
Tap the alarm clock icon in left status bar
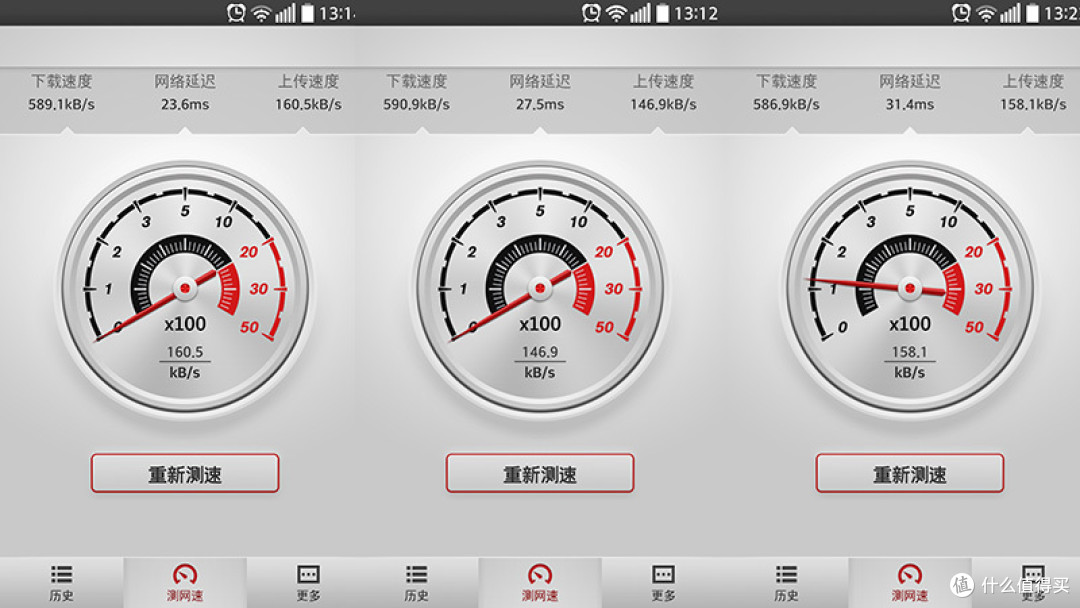tap(236, 13)
